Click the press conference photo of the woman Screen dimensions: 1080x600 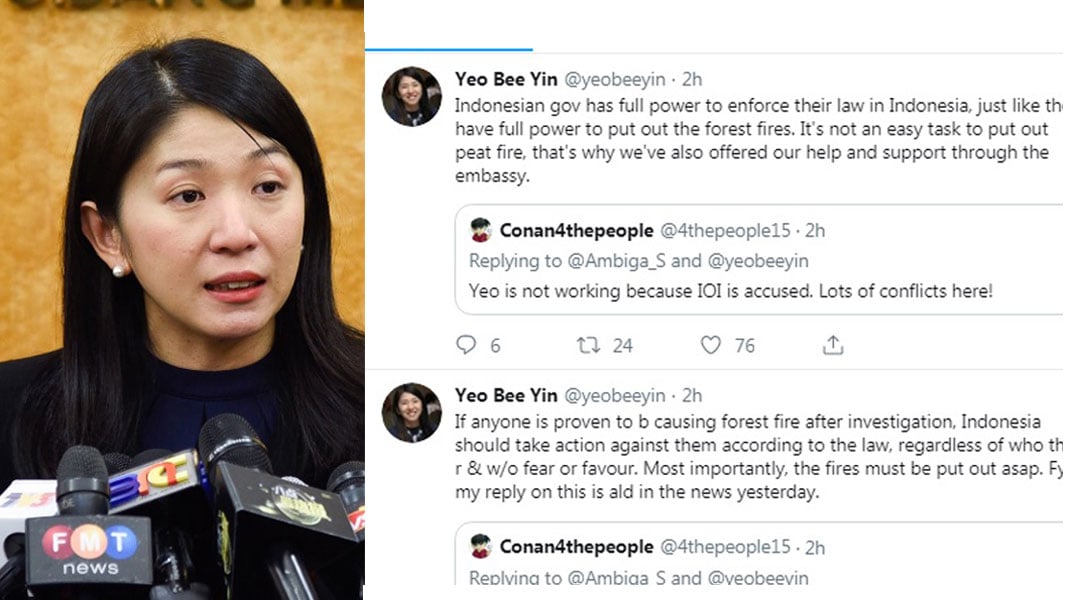pos(182,300)
